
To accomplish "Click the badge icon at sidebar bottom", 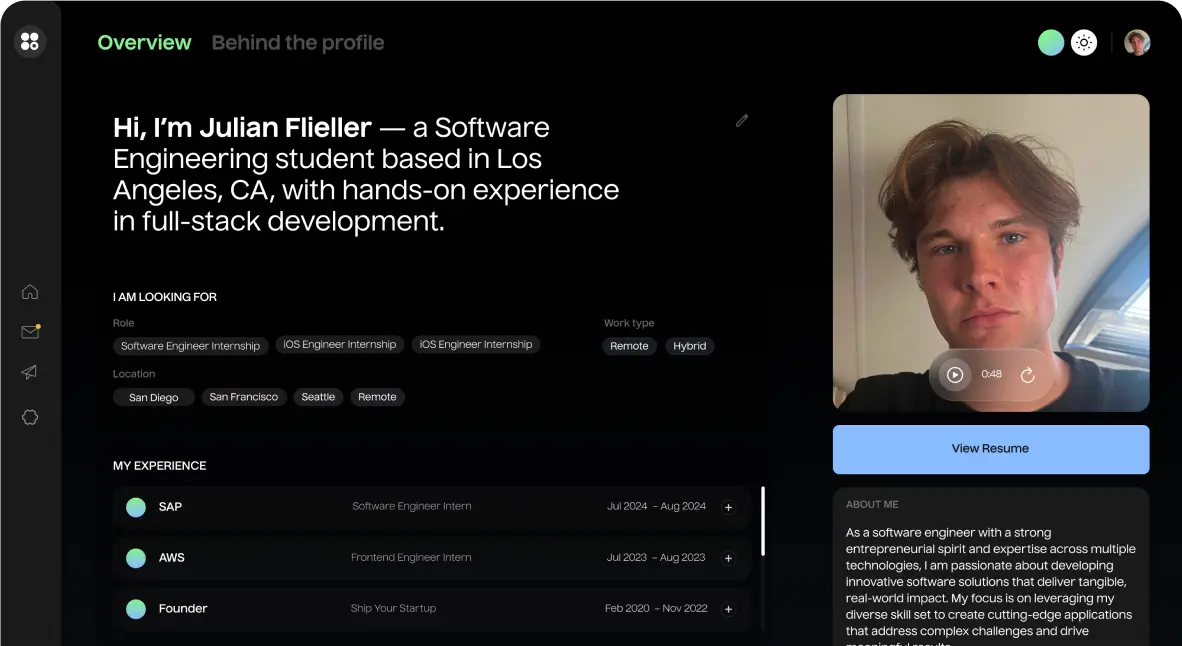I will click(x=30, y=417).
